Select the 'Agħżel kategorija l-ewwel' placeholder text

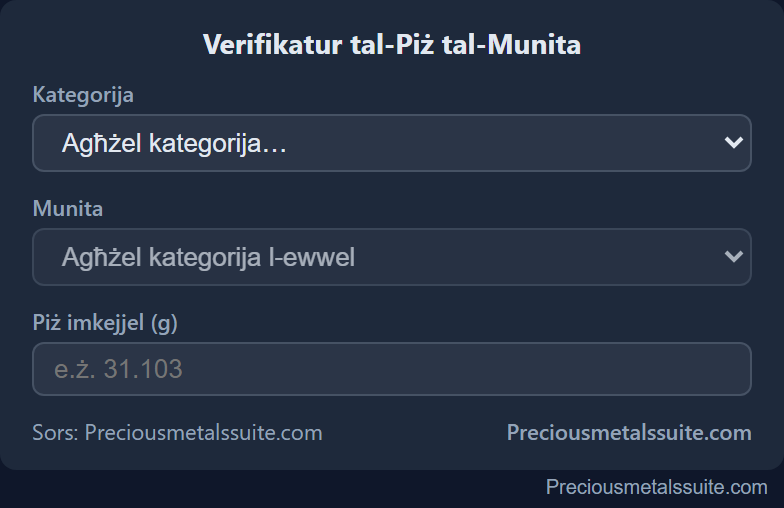pyautogui.click(x=208, y=258)
